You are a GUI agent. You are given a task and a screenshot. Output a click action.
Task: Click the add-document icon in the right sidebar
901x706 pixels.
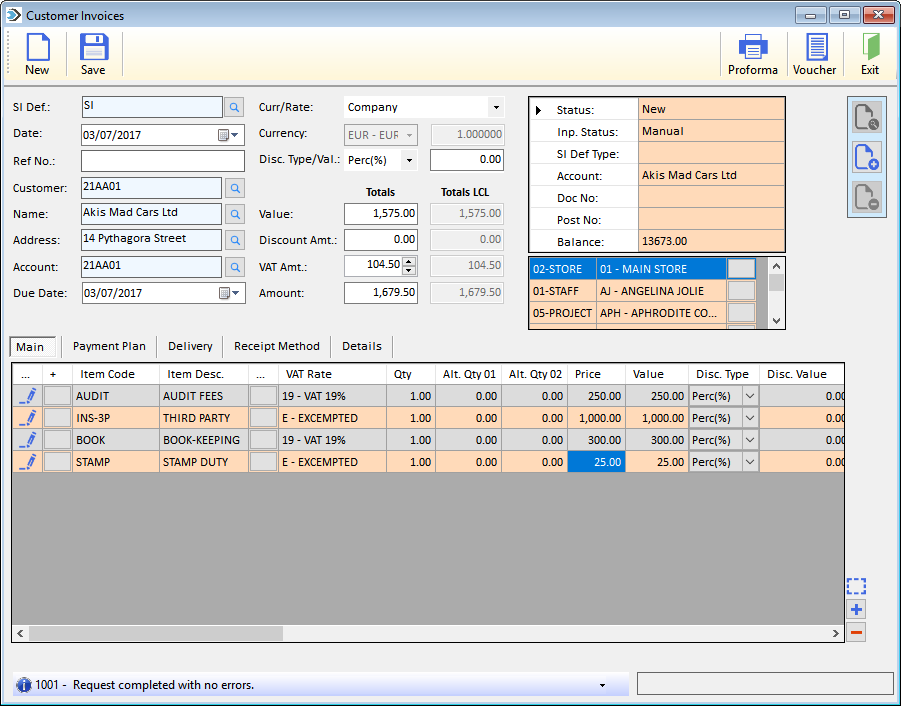tap(867, 157)
